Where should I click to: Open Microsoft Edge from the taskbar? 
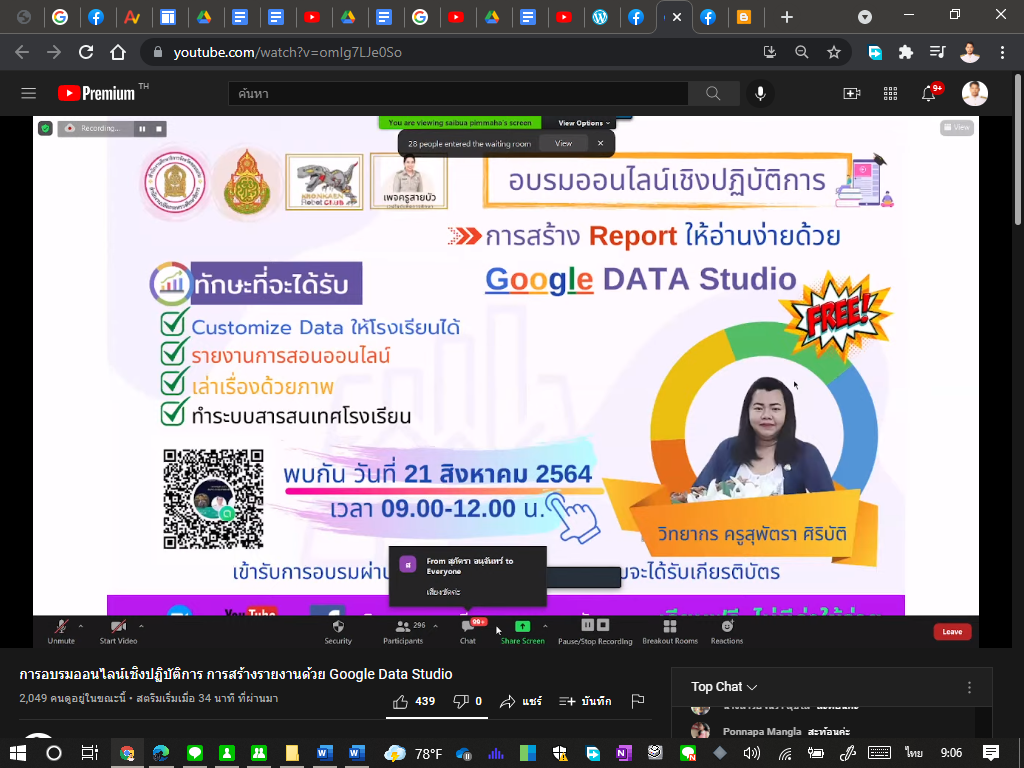click(161, 753)
